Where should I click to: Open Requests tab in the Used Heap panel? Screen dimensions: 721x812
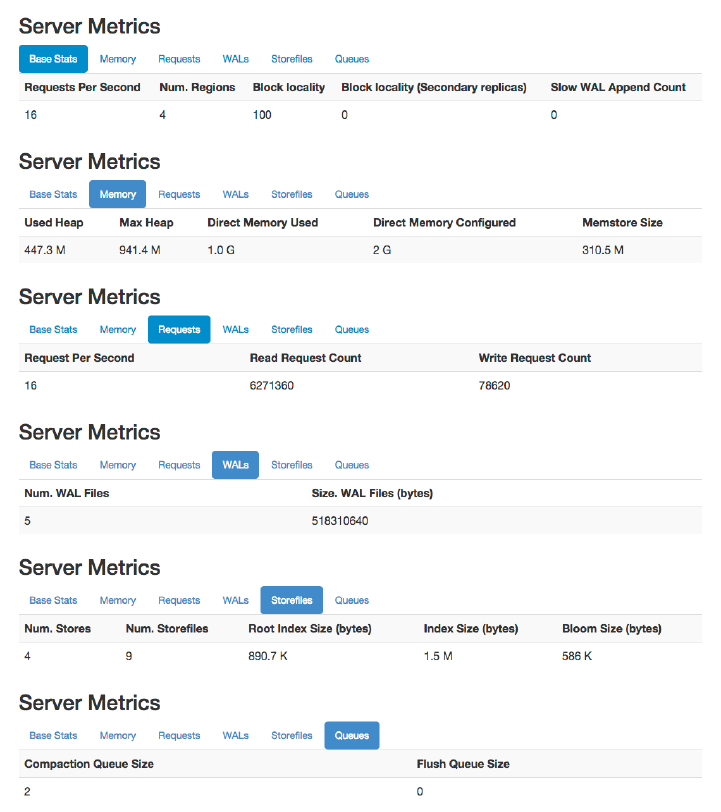click(179, 194)
